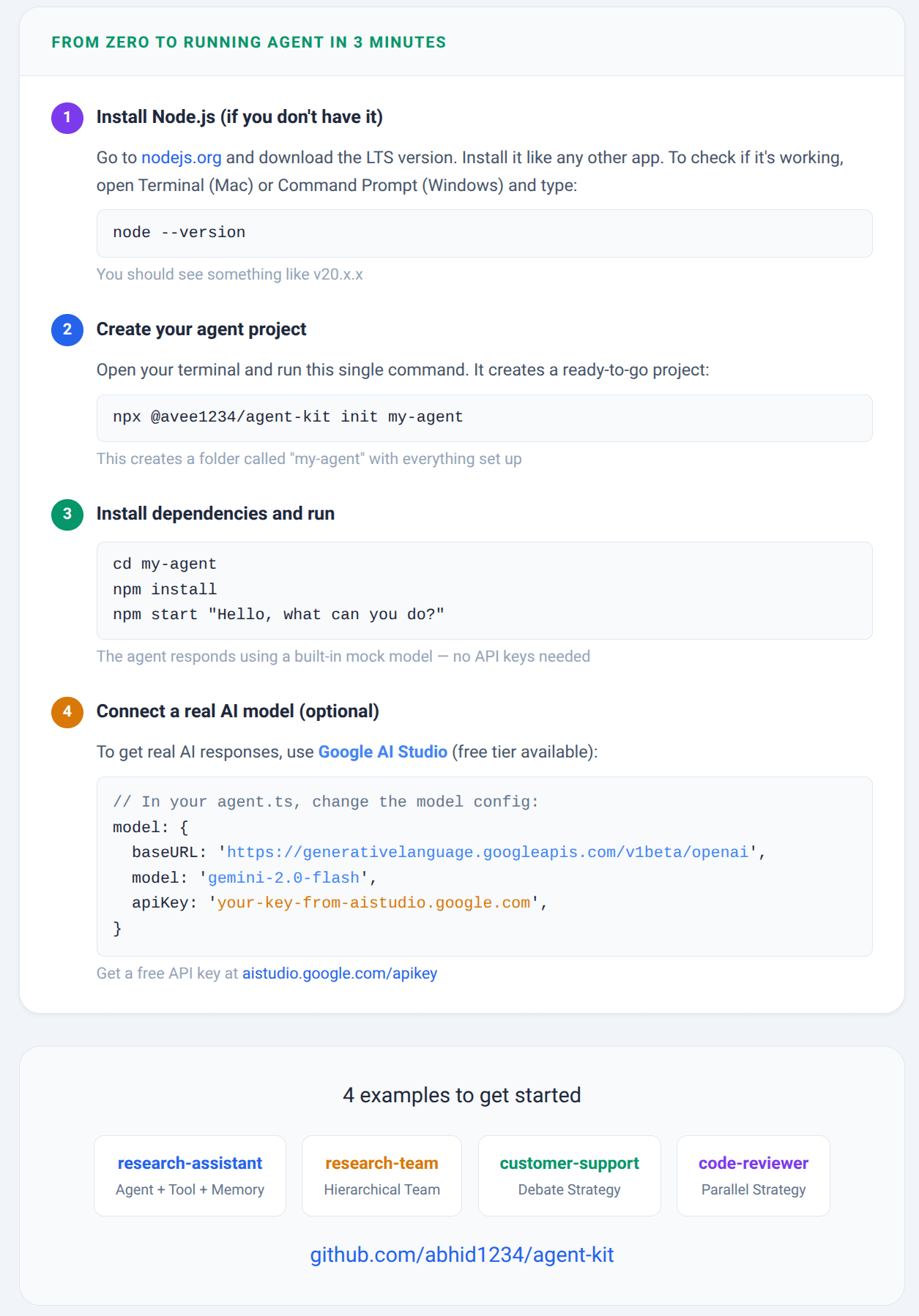Screen dimensions: 919x1316
Task: Click the From Zero to Running Agent header
Action: (249, 42)
